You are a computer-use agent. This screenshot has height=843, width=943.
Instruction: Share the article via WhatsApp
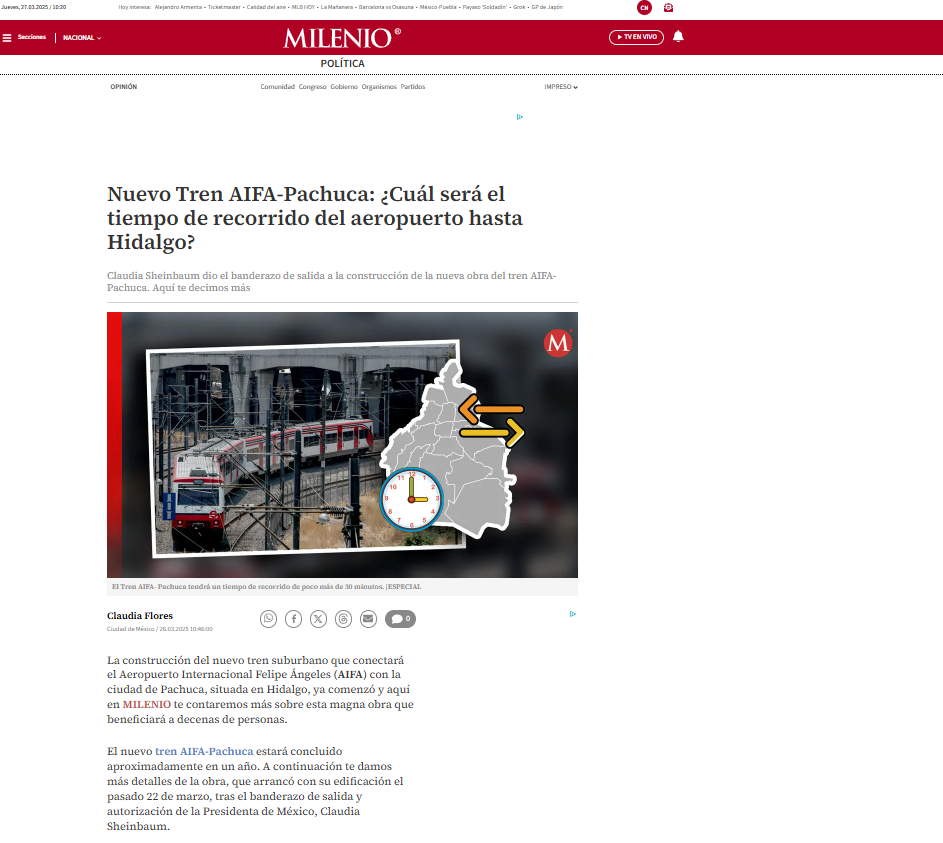268,619
